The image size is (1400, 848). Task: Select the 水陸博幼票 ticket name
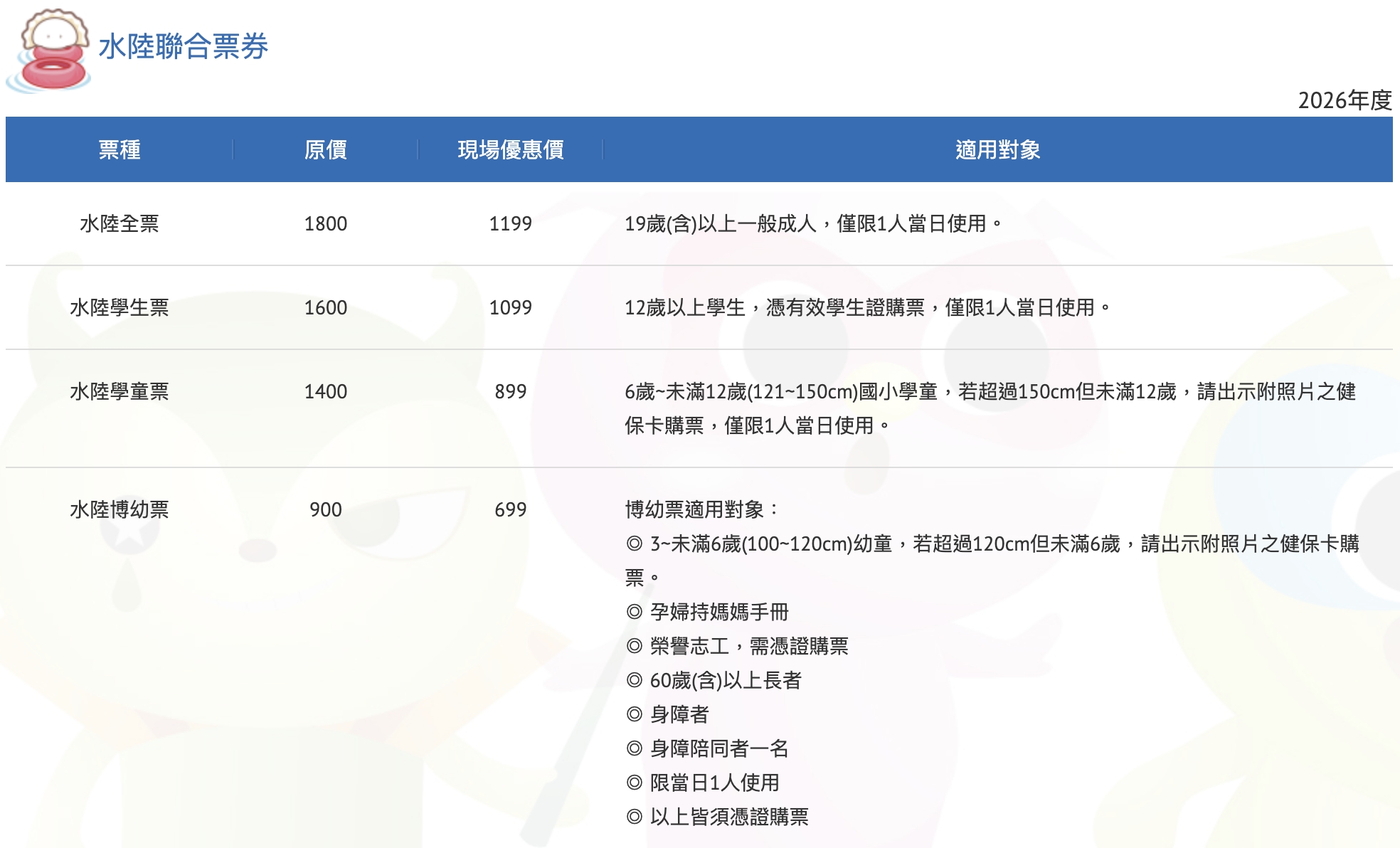(120, 510)
